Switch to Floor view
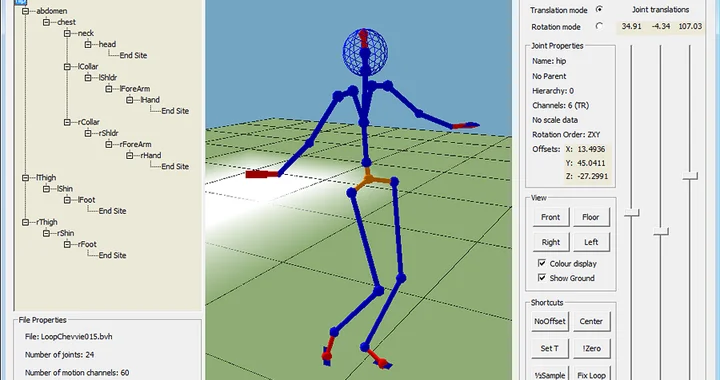The image size is (720, 380). [x=591, y=217]
